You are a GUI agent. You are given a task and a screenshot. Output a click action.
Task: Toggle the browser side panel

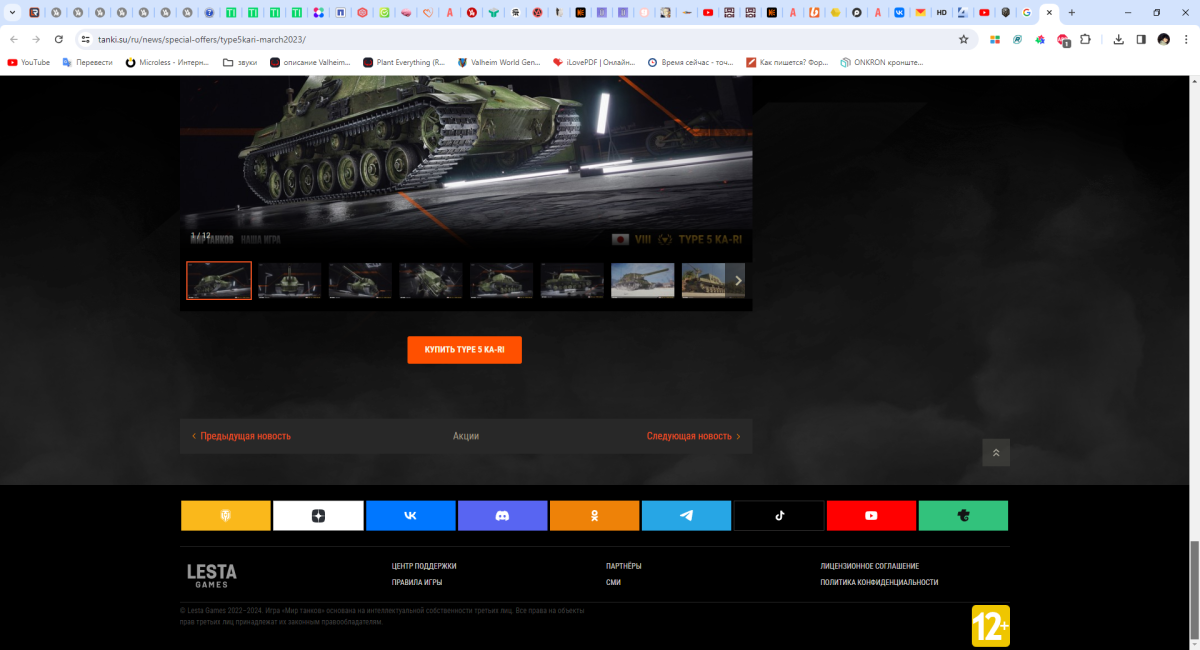pos(1140,39)
